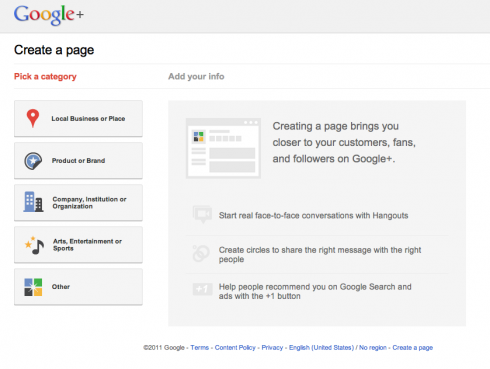Choose Local Business or Place category
This screenshot has height=369, width=490.
[78, 118]
